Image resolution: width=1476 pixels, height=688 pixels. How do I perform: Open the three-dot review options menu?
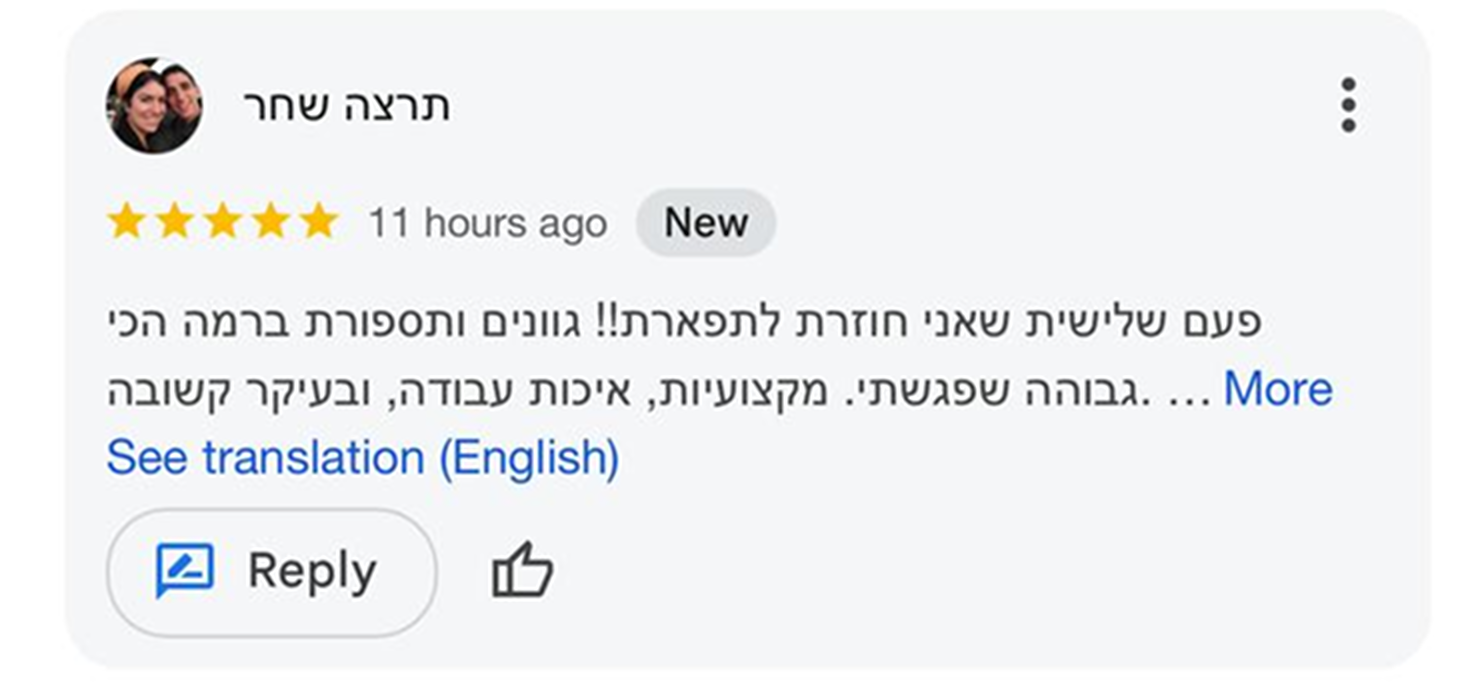[1348, 105]
